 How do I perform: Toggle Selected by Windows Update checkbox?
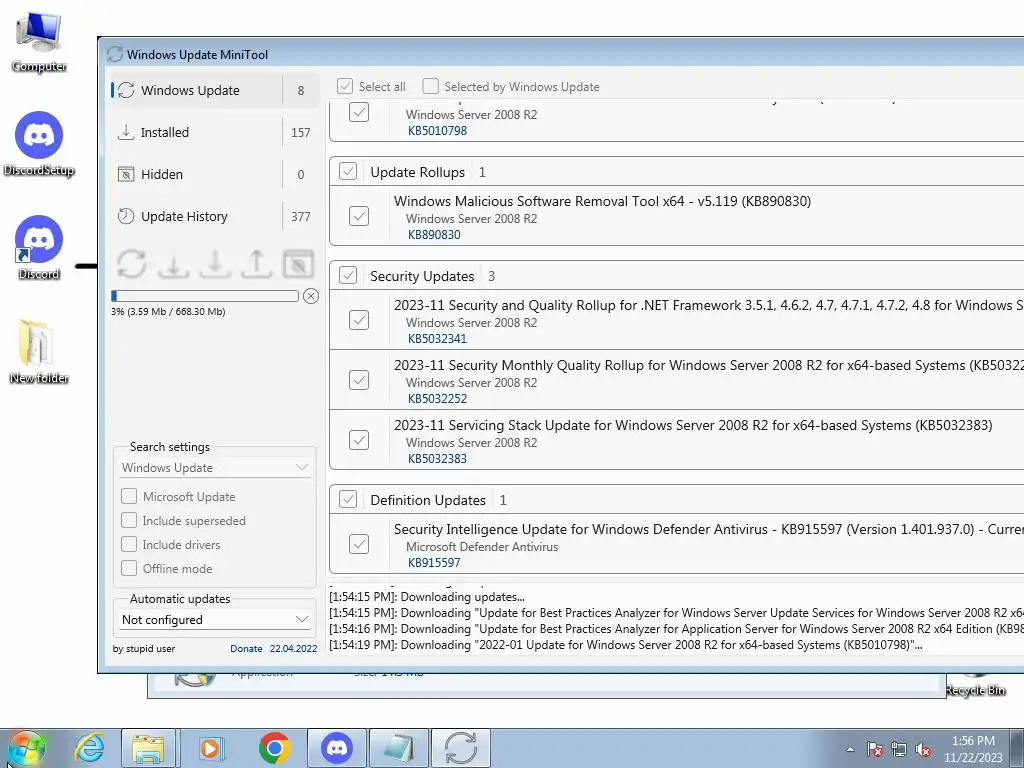click(430, 86)
